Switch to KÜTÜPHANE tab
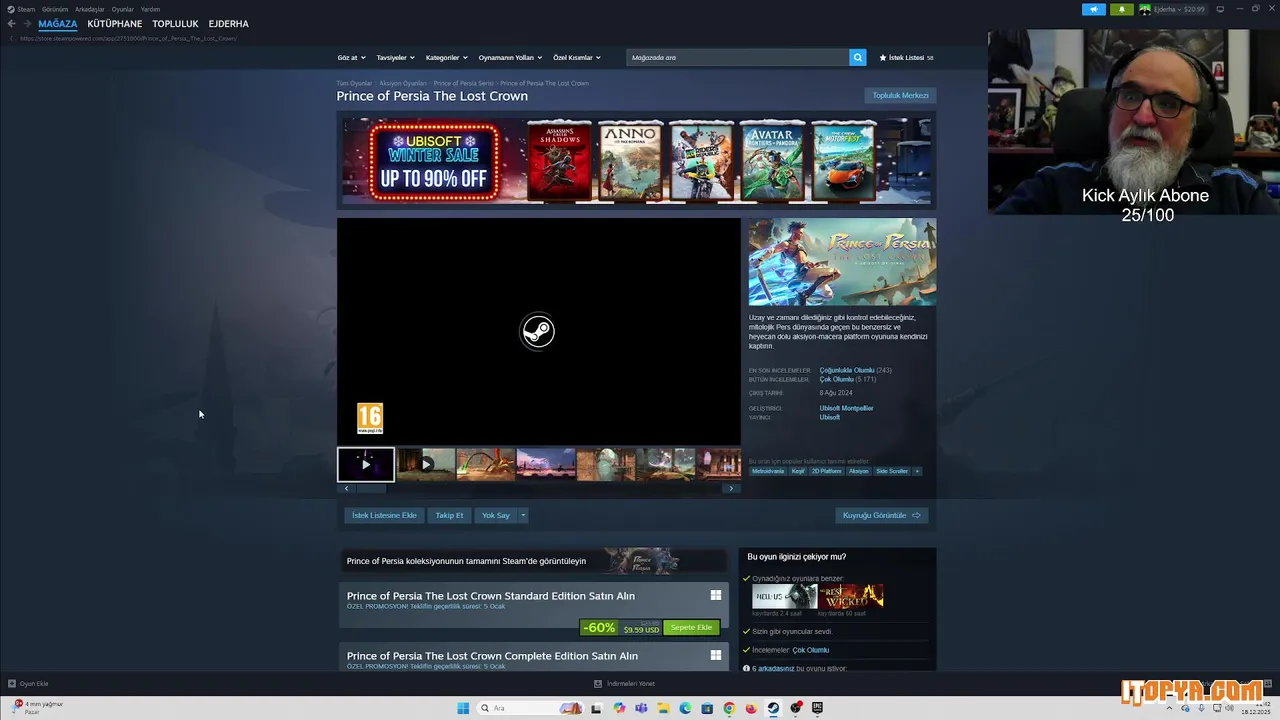Screen dimensions: 1280x720 tap(115, 24)
